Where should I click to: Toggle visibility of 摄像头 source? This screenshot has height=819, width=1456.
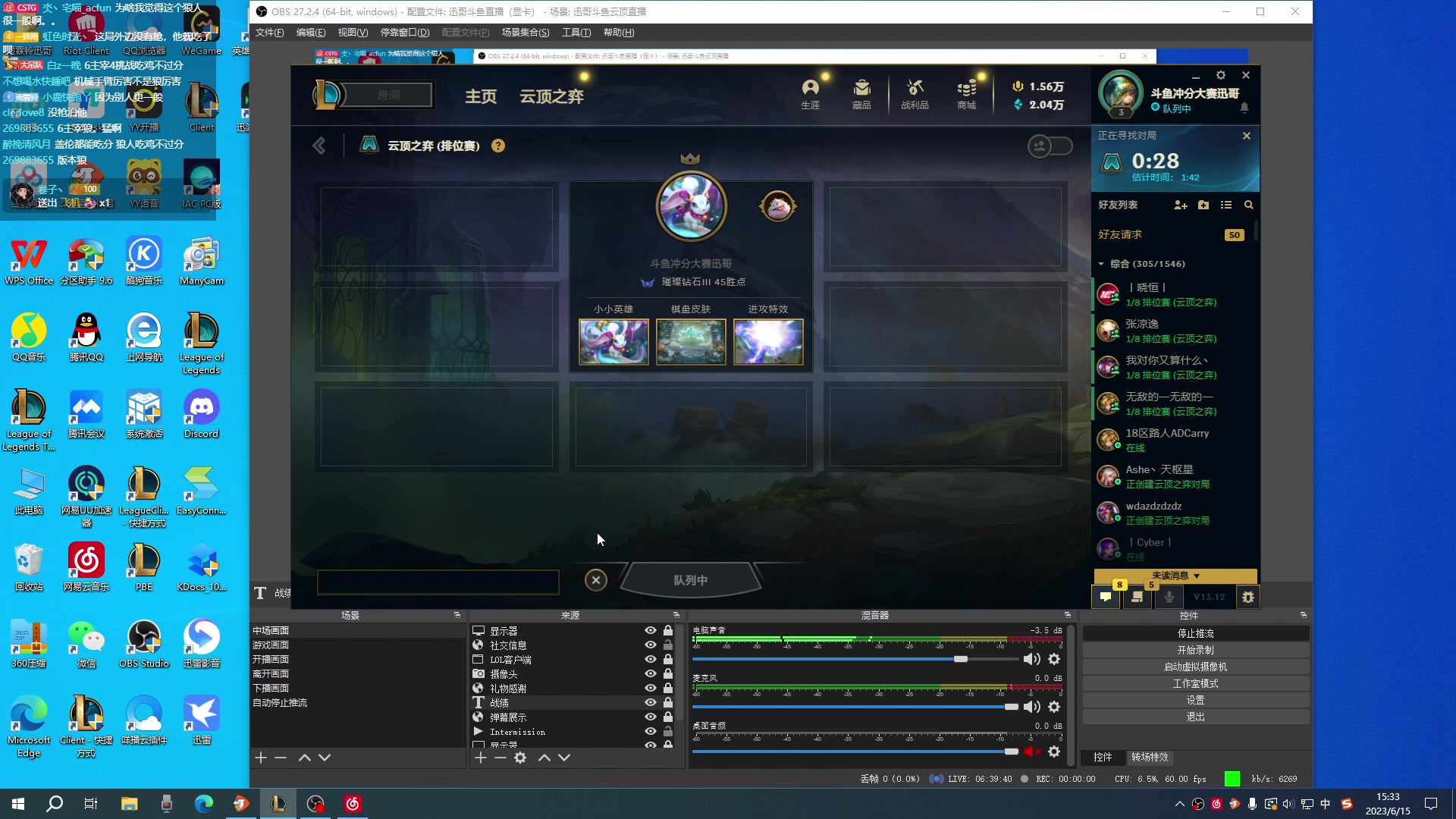(x=651, y=673)
